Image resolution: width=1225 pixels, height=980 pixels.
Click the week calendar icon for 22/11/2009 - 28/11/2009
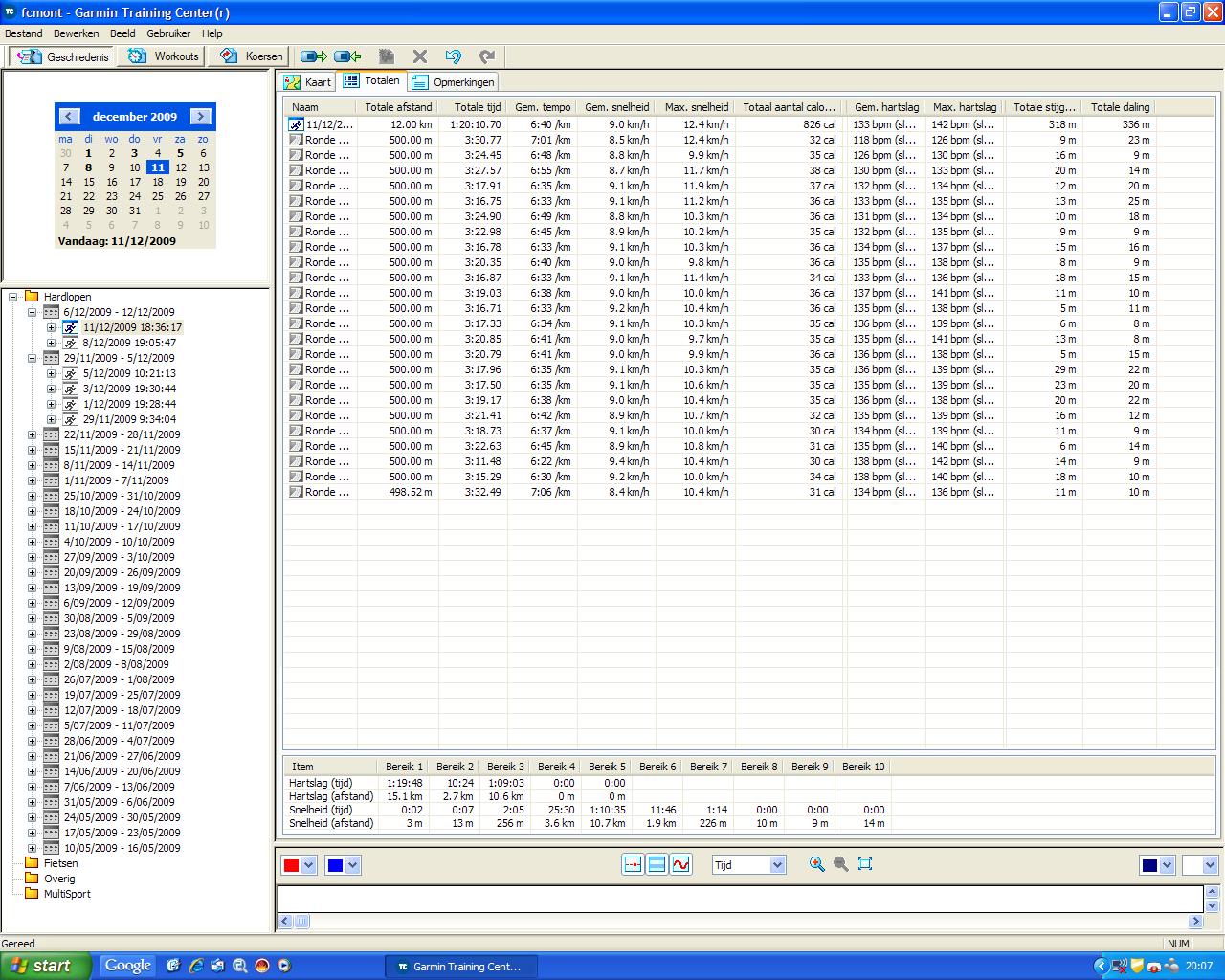52,434
